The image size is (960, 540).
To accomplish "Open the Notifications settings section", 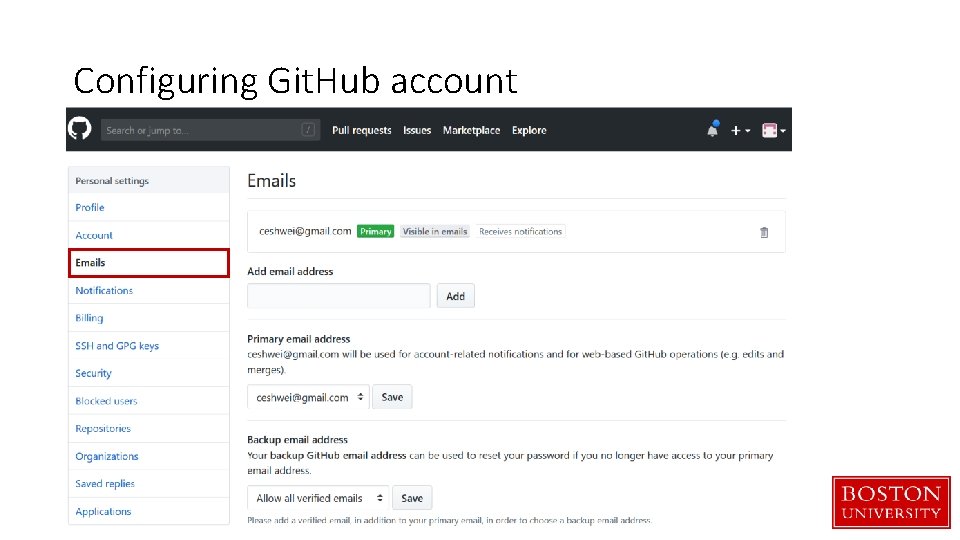I will click(104, 291).
